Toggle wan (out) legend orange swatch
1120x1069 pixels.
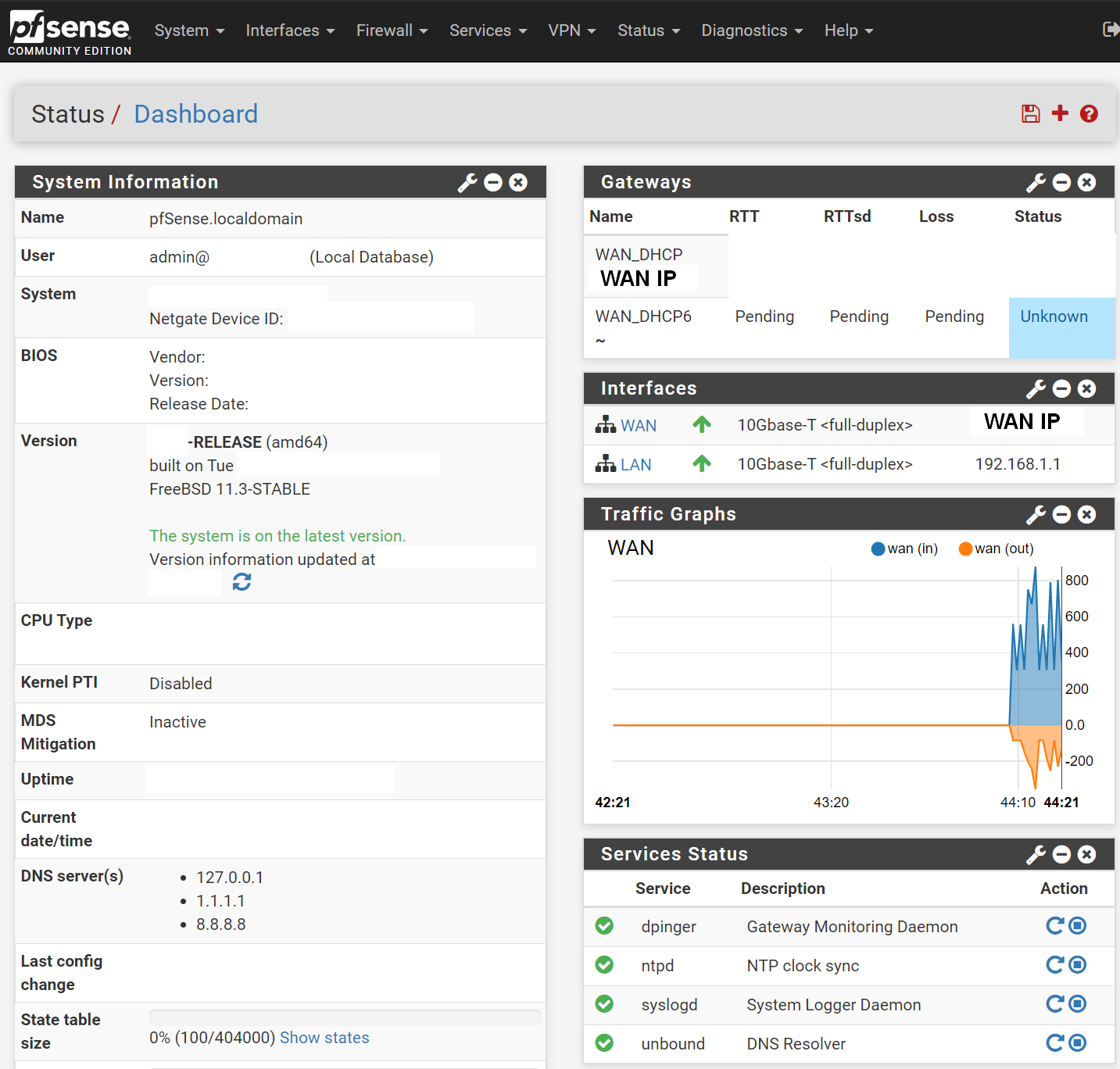(x=965, y=549)
